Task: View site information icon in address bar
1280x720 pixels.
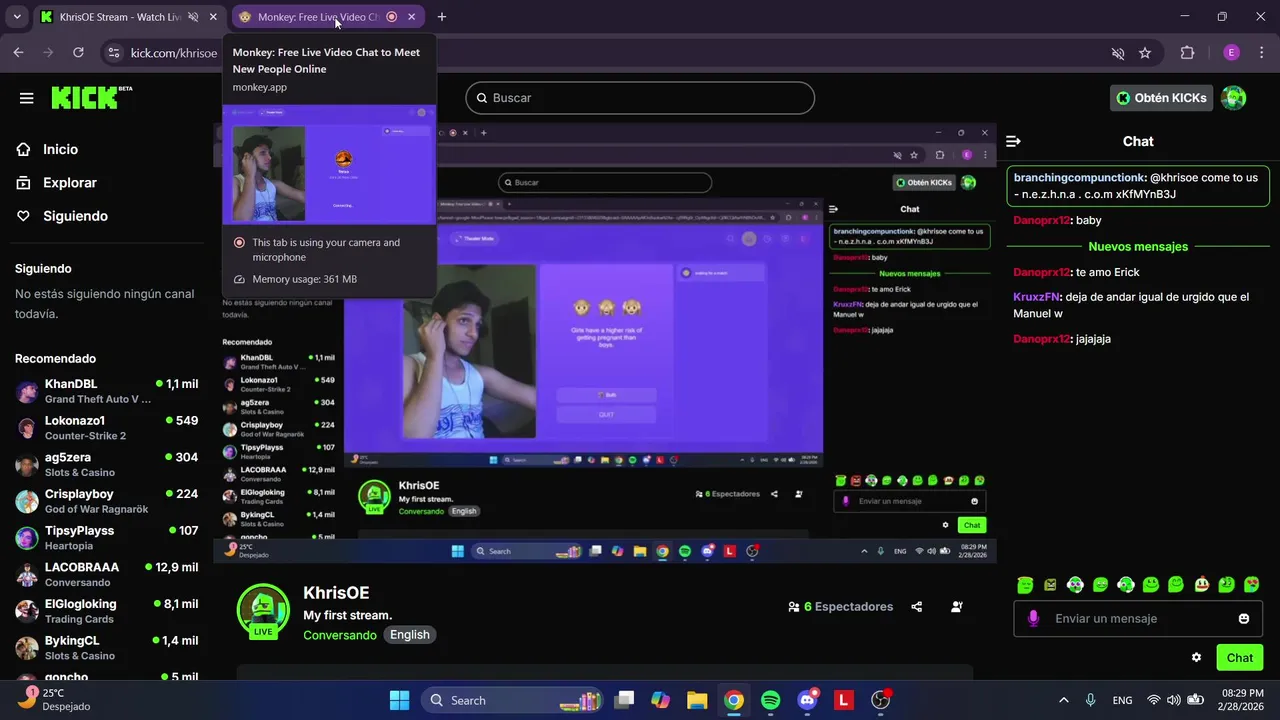Action: pos(114,53)
